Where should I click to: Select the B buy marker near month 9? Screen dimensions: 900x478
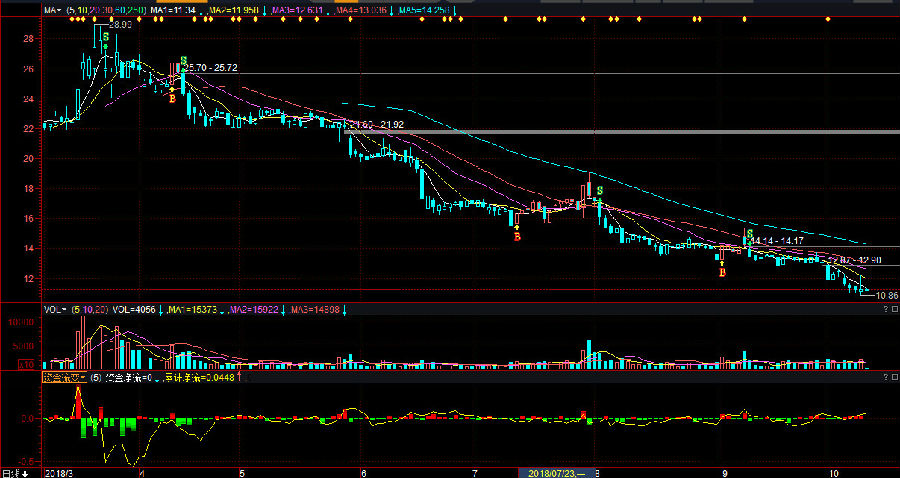click(x=722, y=272)
